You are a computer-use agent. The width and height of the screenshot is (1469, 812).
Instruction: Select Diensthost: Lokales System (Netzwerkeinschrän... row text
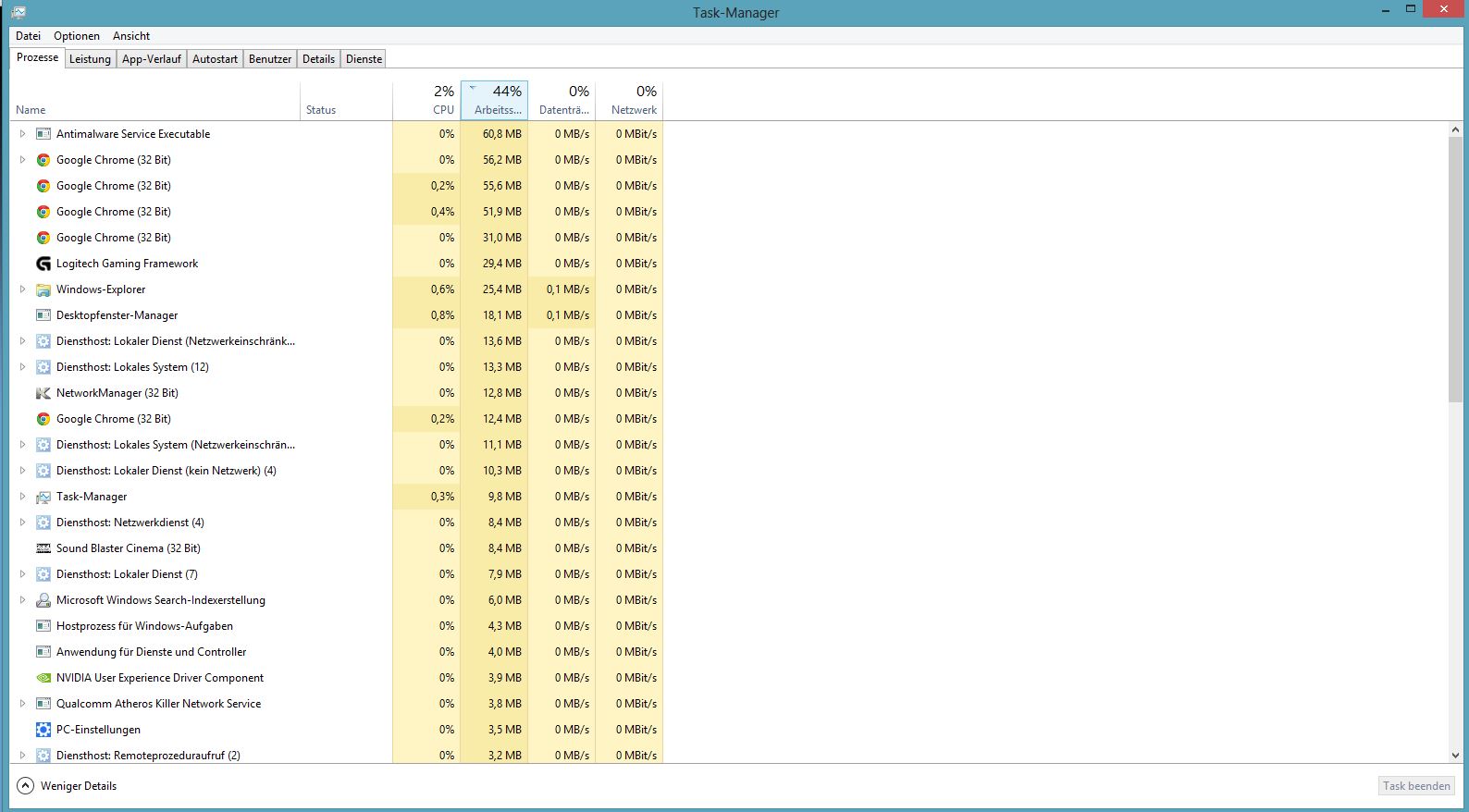(176, 445)
